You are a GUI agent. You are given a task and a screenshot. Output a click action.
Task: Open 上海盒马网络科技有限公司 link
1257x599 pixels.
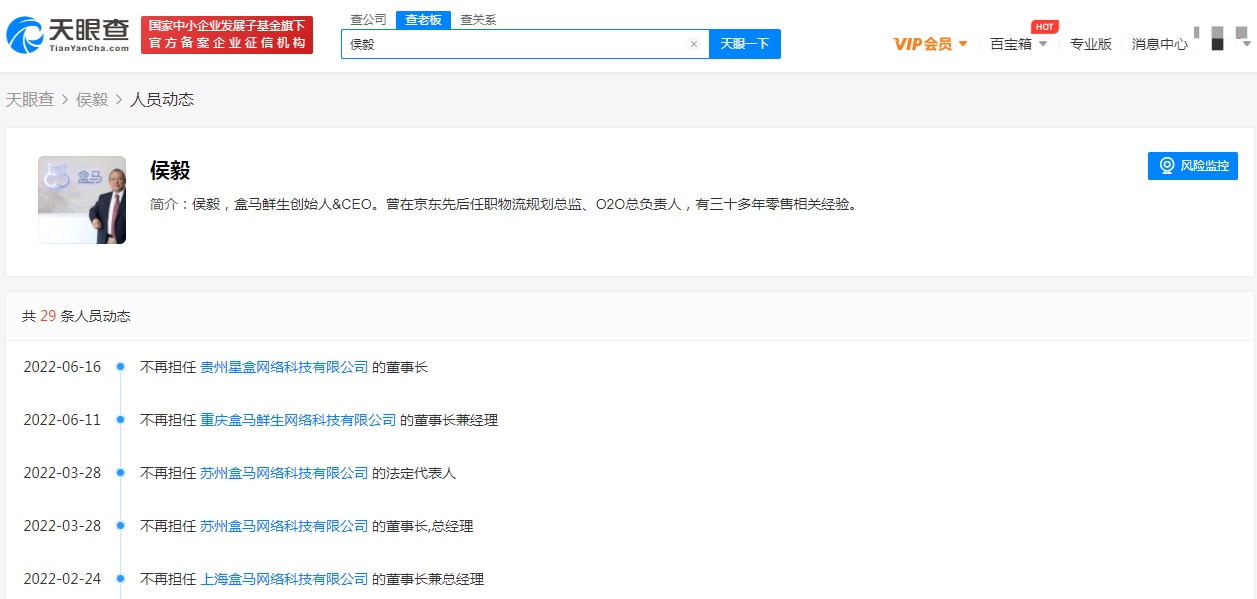(x=284, y=579)
